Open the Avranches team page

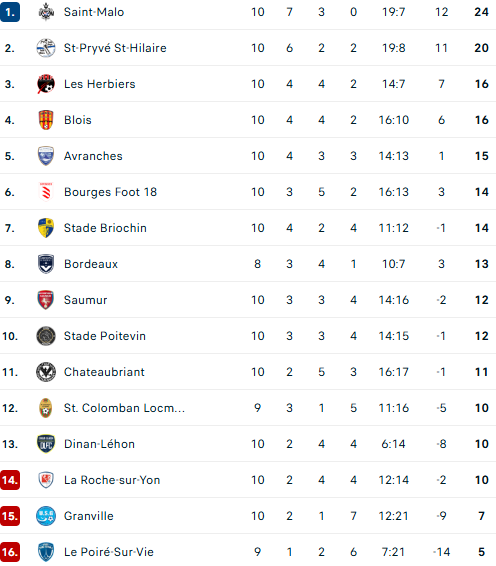point(93,156)
